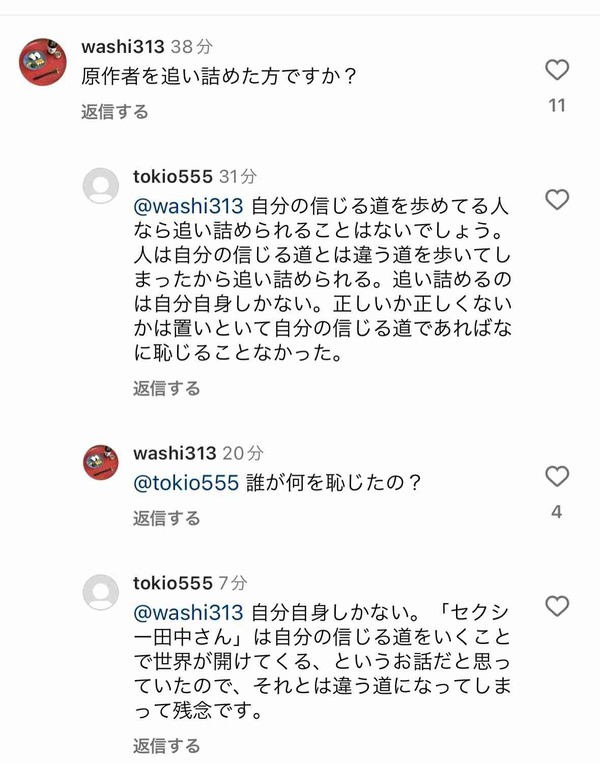
Task: Open the tokio555 username on 31-minute reply
Action: (x=173, y=176)
